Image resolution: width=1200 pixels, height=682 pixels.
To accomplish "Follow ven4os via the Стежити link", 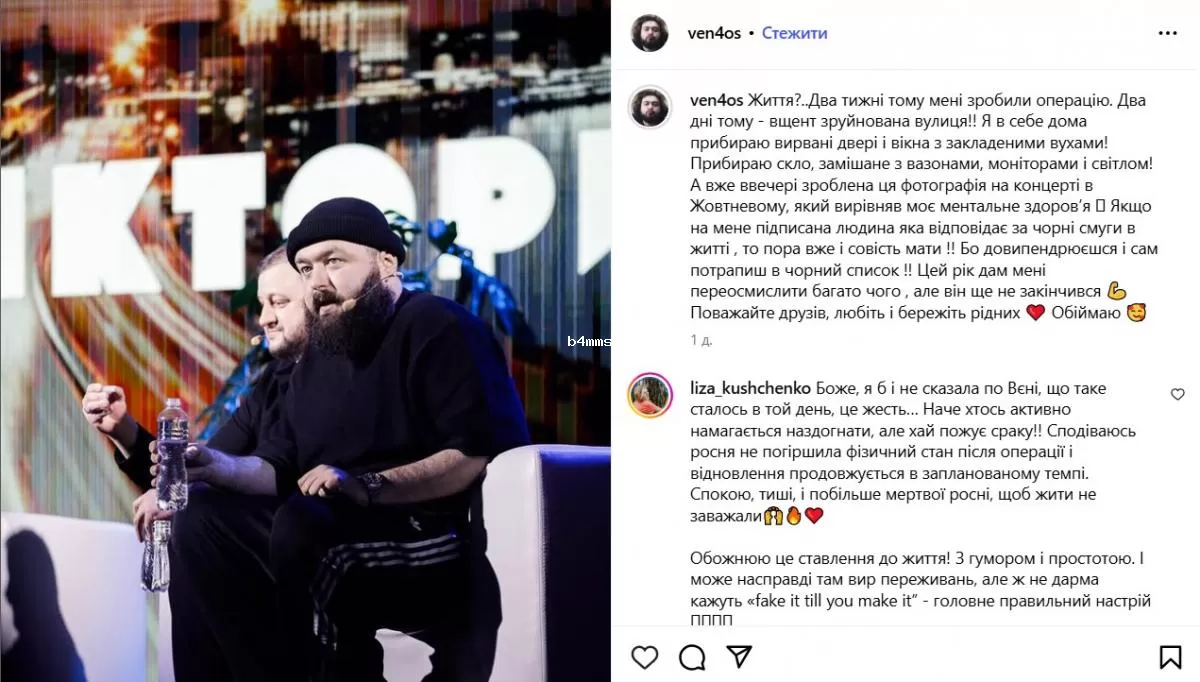I will (794, 33).
